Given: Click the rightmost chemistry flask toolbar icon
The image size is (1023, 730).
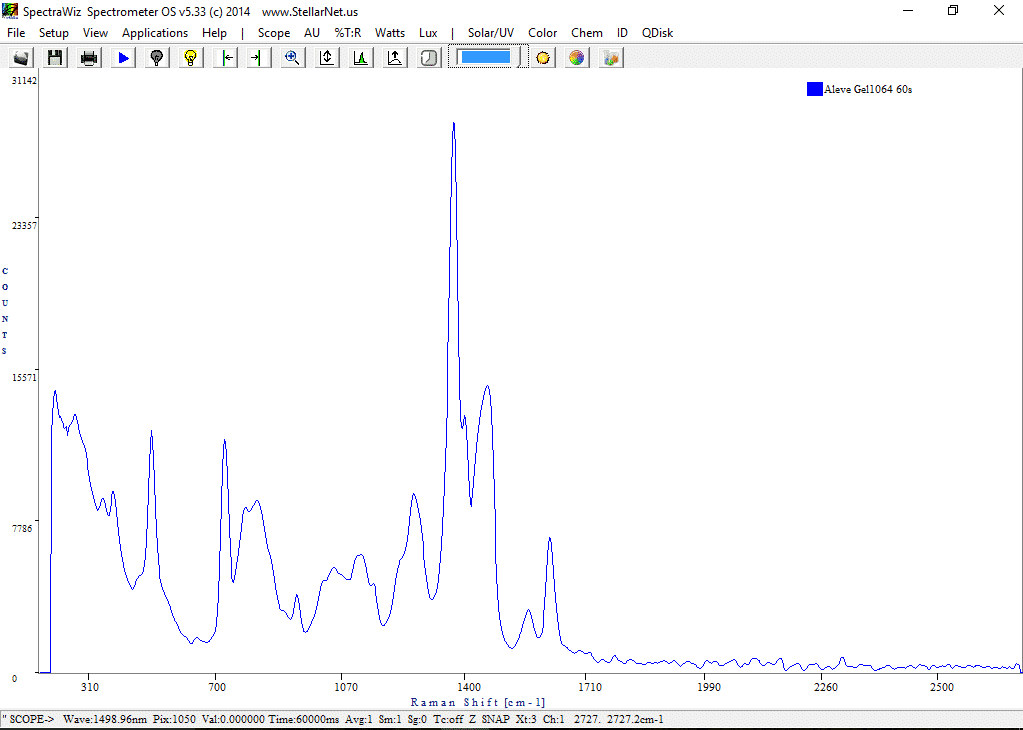Looking at the screenshot, I should pos(611,57).
